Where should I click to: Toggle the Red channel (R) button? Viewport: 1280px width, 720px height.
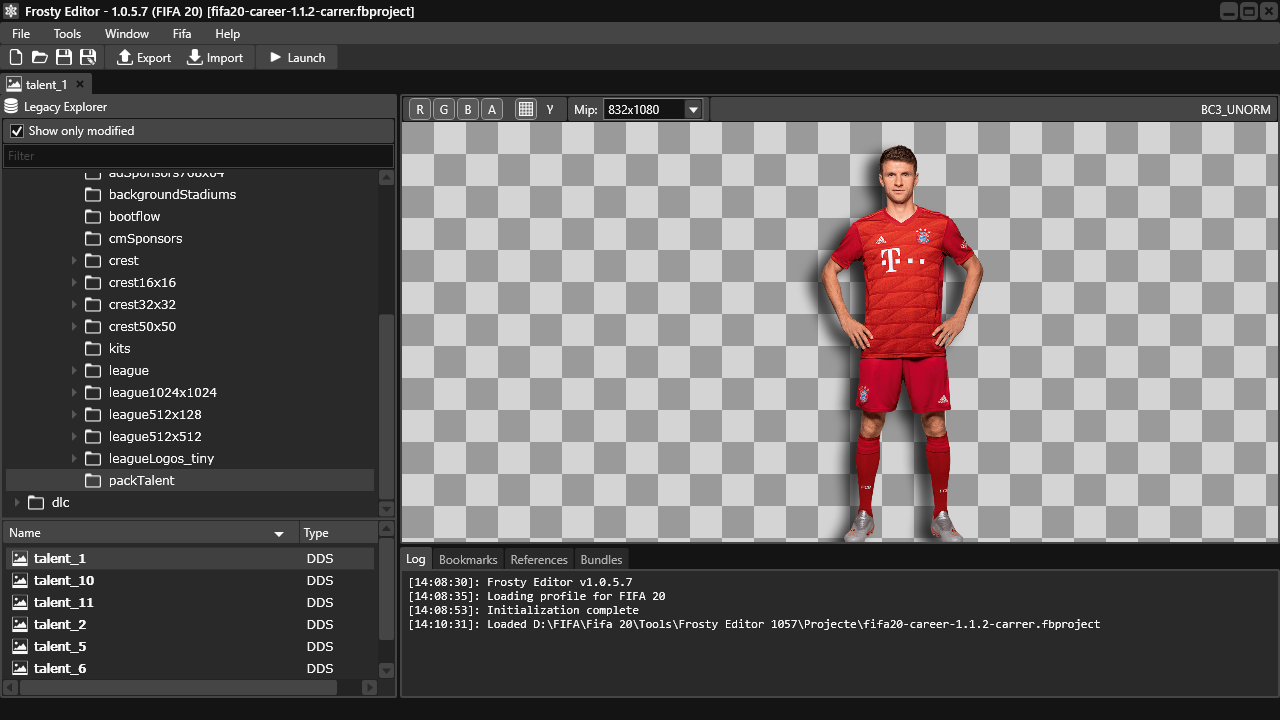pyautogui.click(x=420, y=110)
